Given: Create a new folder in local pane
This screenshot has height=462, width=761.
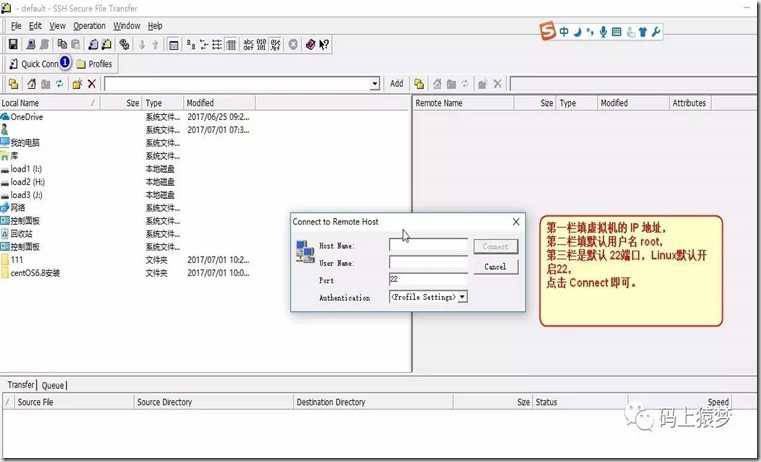Looking at the screenshot, I should click(77, 83).
